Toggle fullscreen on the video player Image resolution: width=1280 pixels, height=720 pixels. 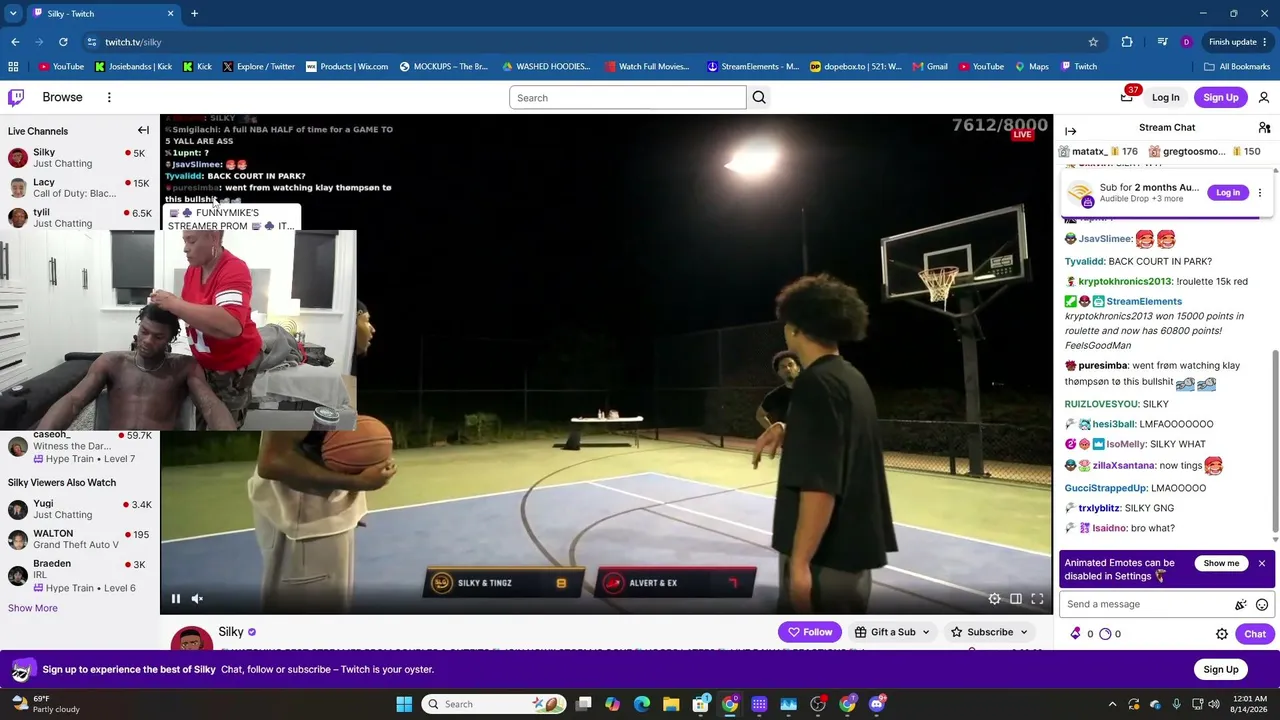[1037, 599]
